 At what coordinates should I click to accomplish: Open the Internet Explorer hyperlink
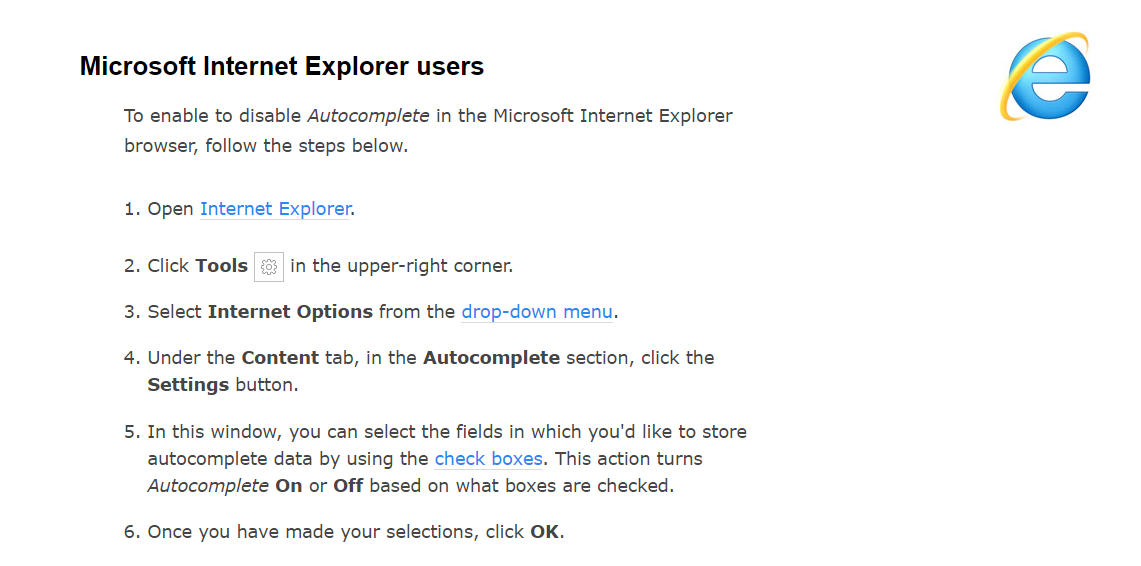coord(275,209)
